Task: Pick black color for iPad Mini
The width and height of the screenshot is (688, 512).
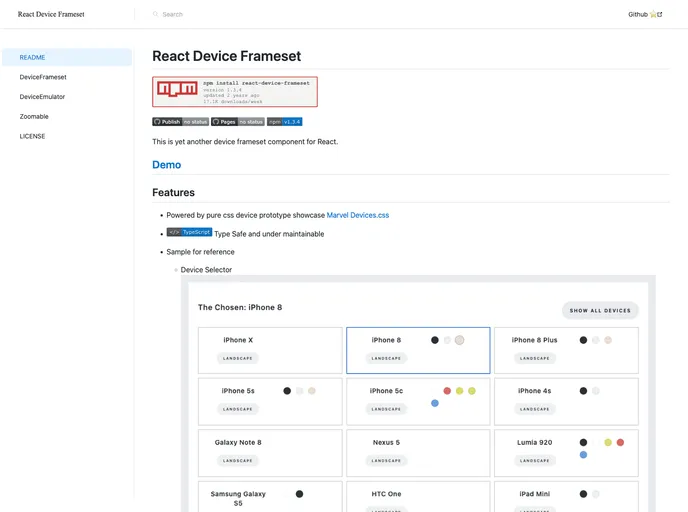Action: pos(583,494)
